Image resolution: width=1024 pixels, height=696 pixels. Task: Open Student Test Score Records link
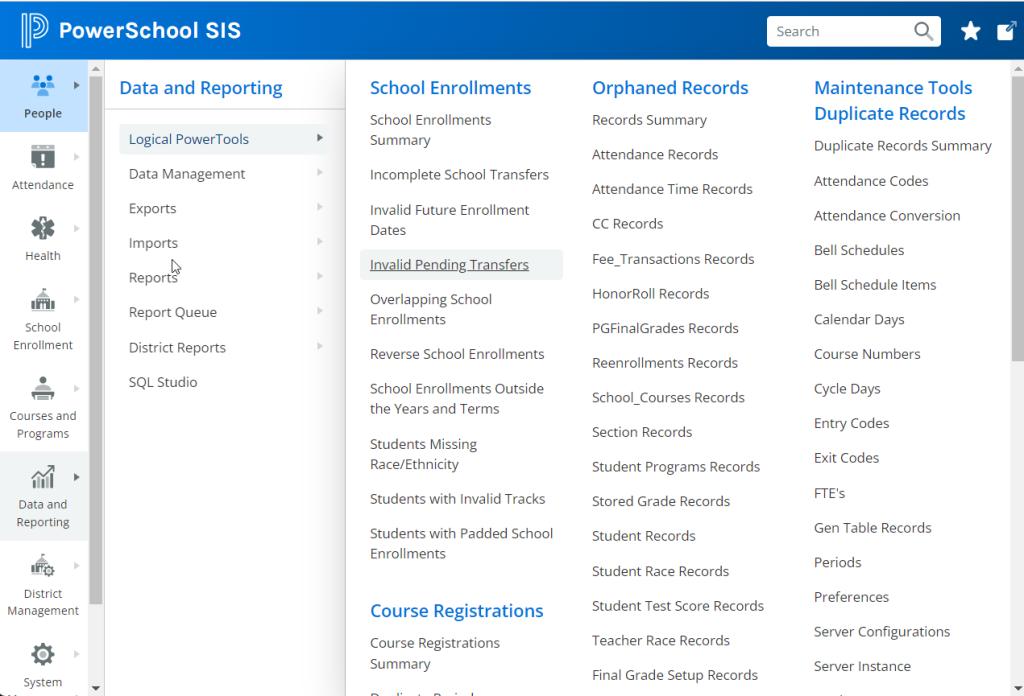click(x=678, y=605)
